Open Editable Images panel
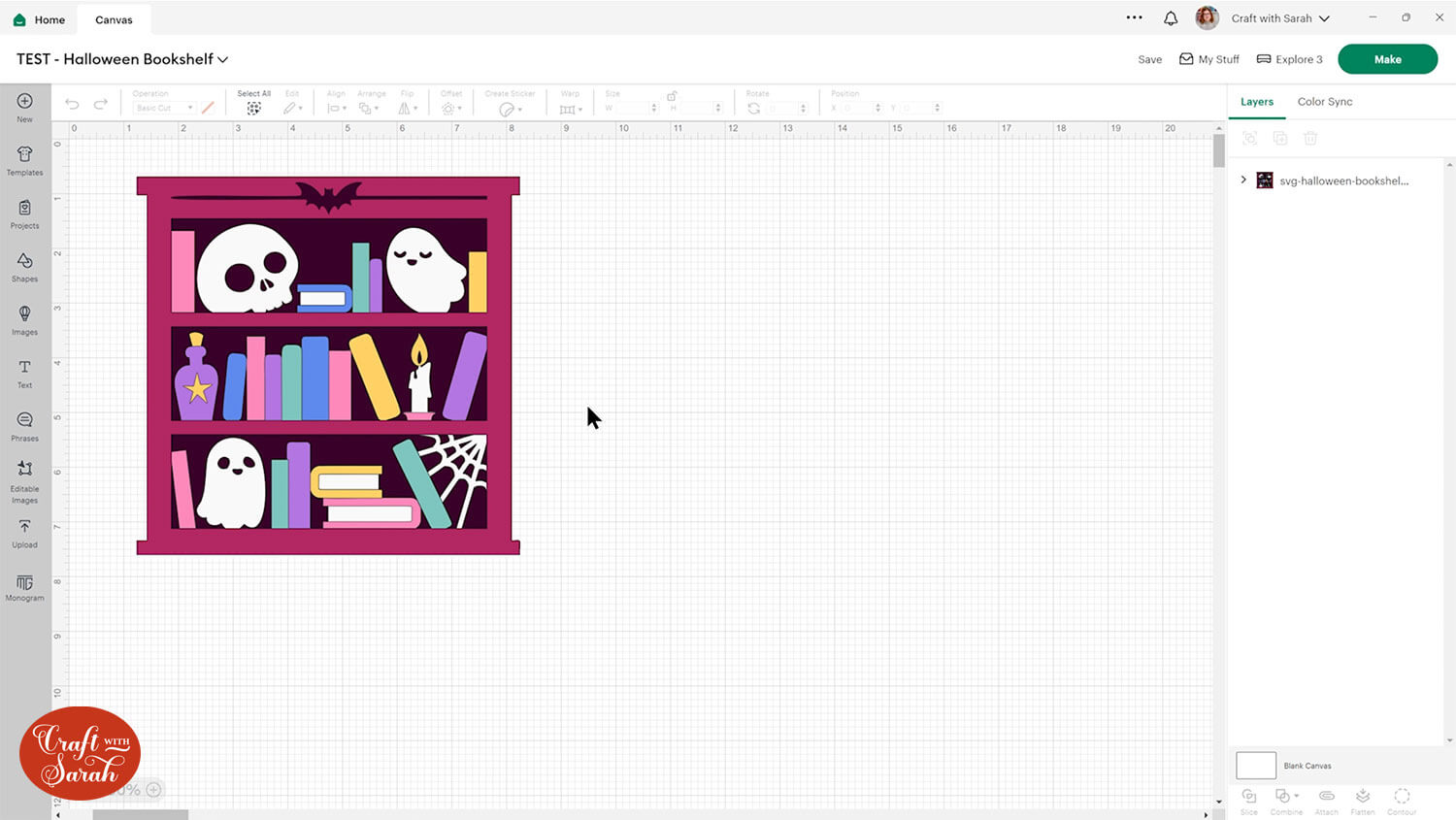Image resolution: width=1456 pixels, height=820 pixels. point(24,478)
